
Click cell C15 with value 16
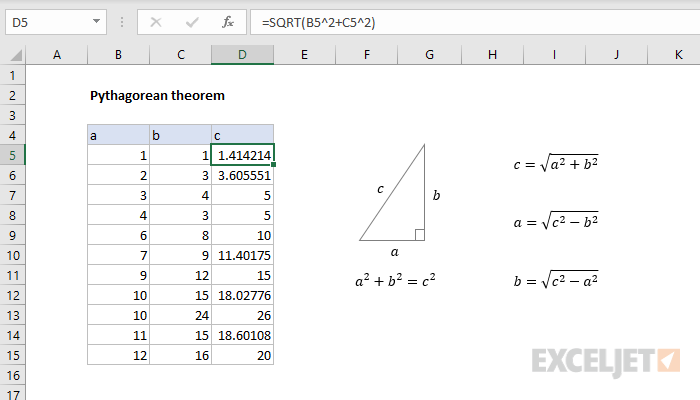tap(180, 355)
